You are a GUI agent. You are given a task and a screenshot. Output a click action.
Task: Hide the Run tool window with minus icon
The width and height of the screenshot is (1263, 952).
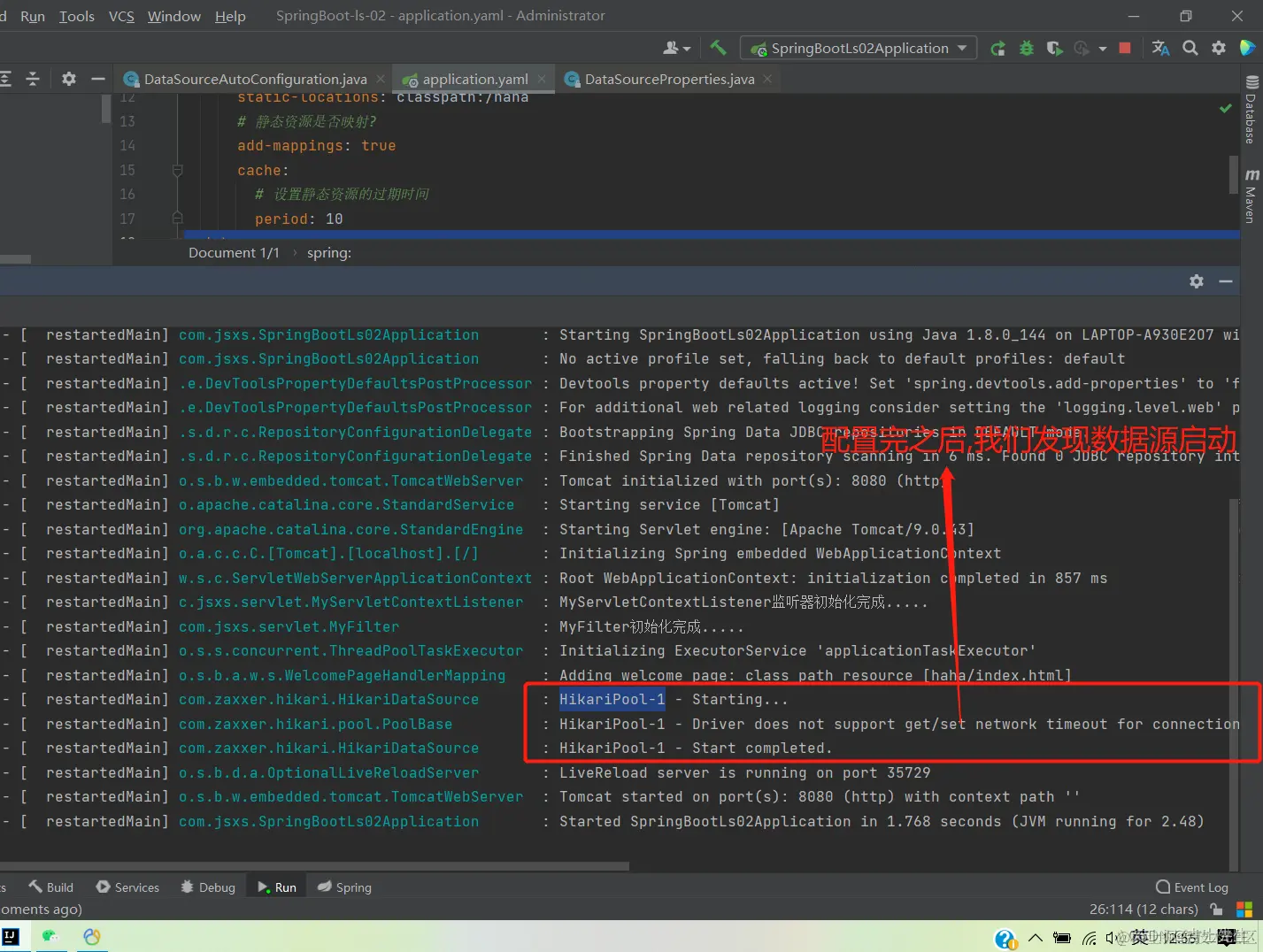(x=1226, y=281)
